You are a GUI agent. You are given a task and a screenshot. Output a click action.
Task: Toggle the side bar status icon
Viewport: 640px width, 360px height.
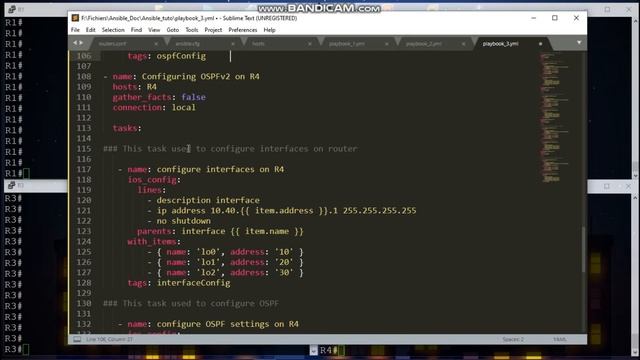point(77,339)
